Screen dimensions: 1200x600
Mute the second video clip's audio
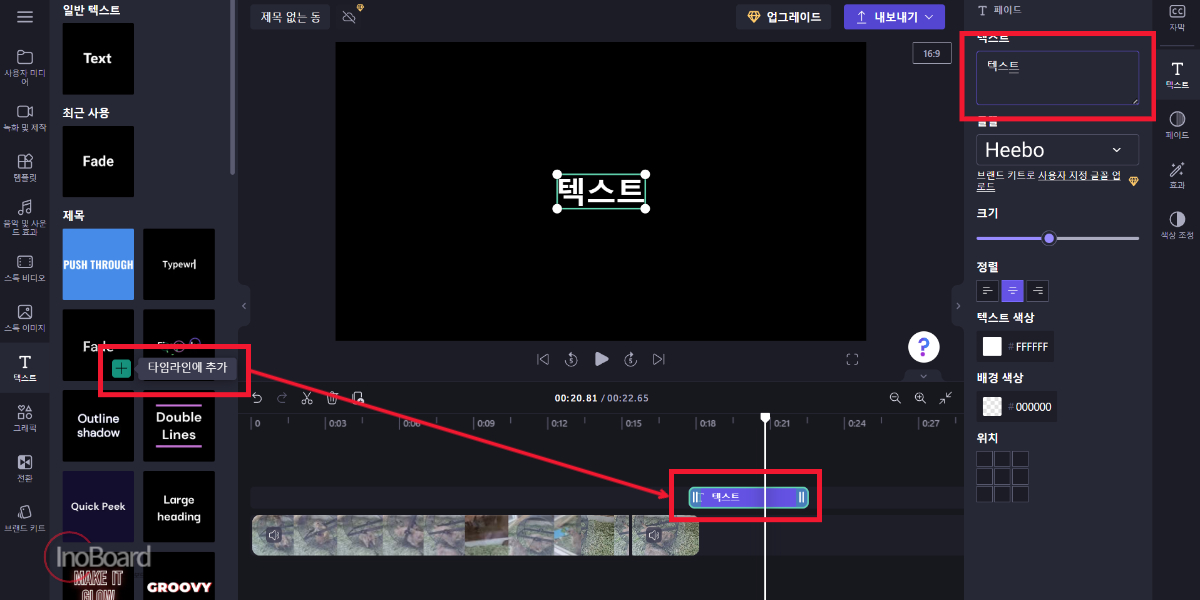point(653,536)
